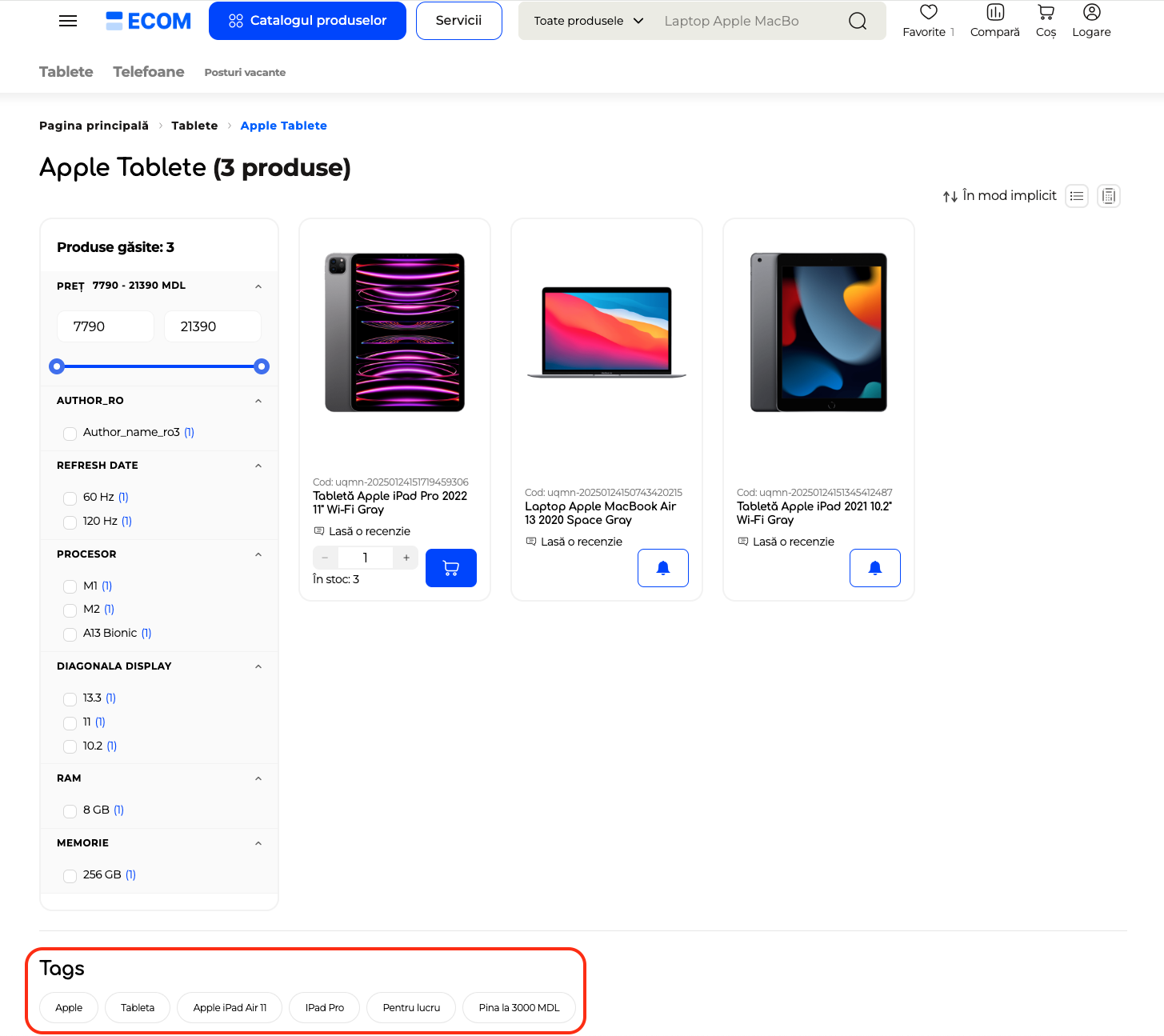This screenshot has width=1164, height=1036.
Task: Open the Telefoane navigation item
Action: (x=149, y=71)
